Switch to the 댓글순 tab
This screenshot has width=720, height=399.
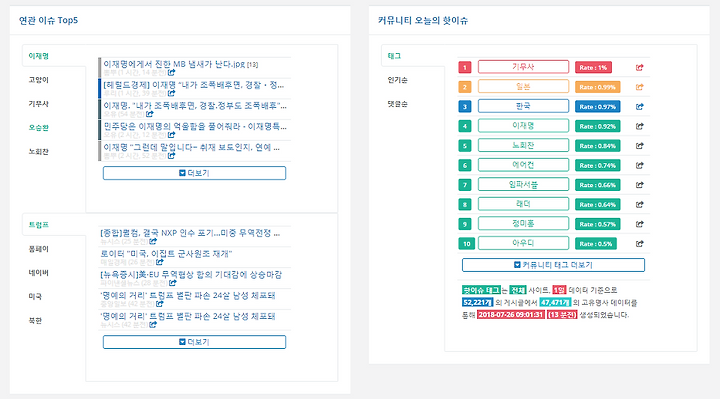(x=397, y=104)
